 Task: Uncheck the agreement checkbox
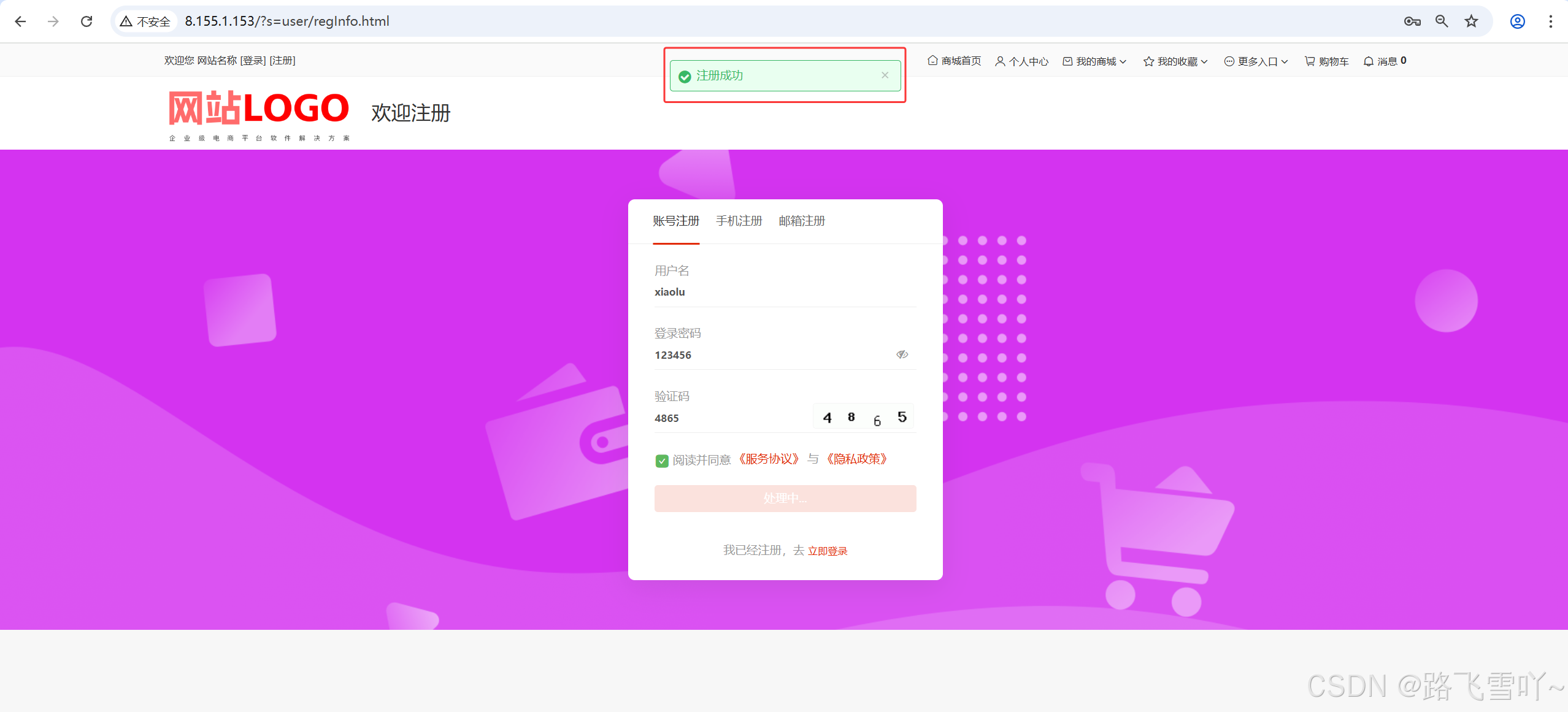click(661, 461)
